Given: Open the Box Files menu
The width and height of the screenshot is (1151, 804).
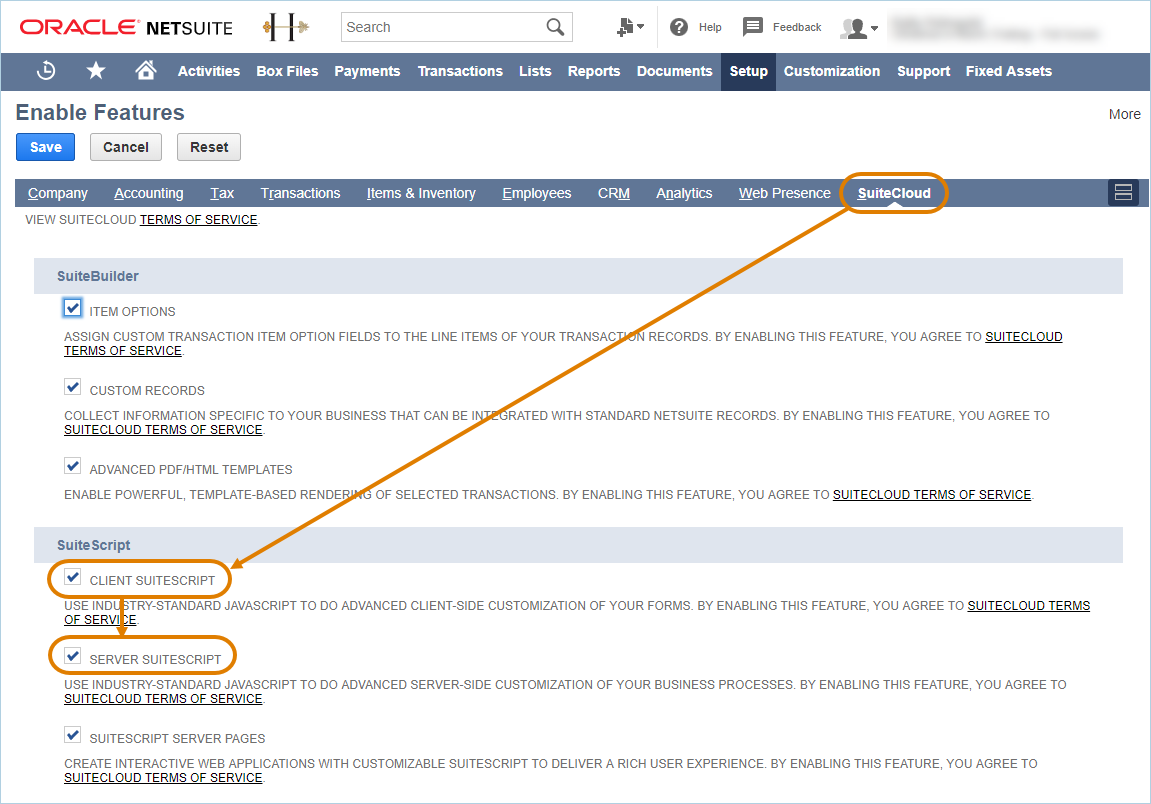Looking at the screenshot, I should [287, 71].
